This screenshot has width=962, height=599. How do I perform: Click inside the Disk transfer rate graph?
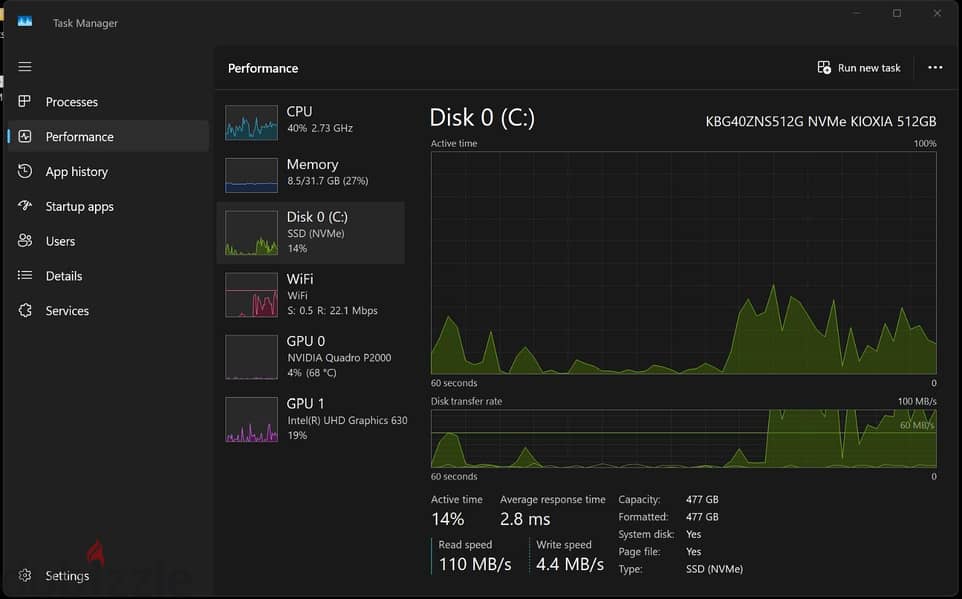pyautogui.click(x=683, y=439)
